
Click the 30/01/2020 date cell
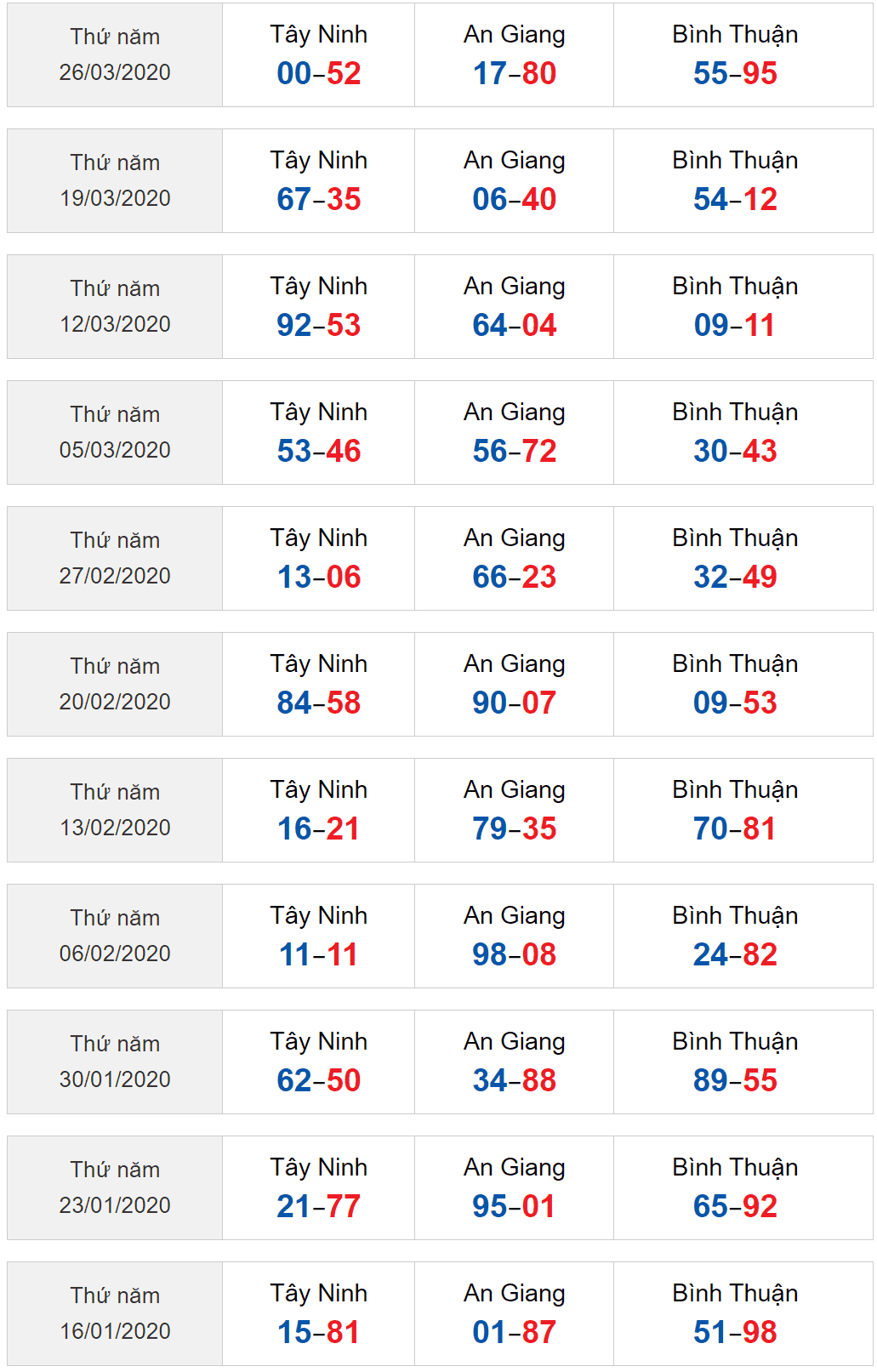pyautogui.click(x=115, y=1062)
